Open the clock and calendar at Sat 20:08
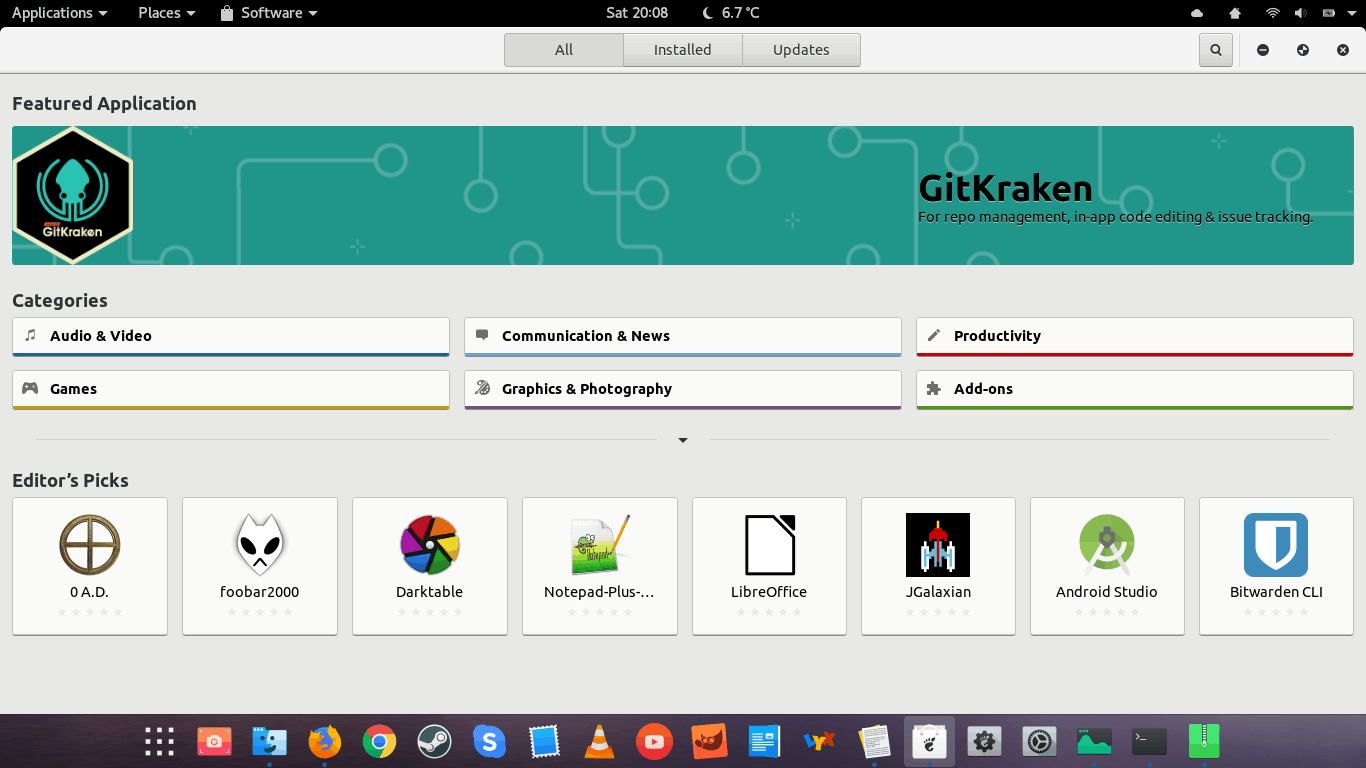The width and height of the screenshot is (1366, 768). pos(637,13)
